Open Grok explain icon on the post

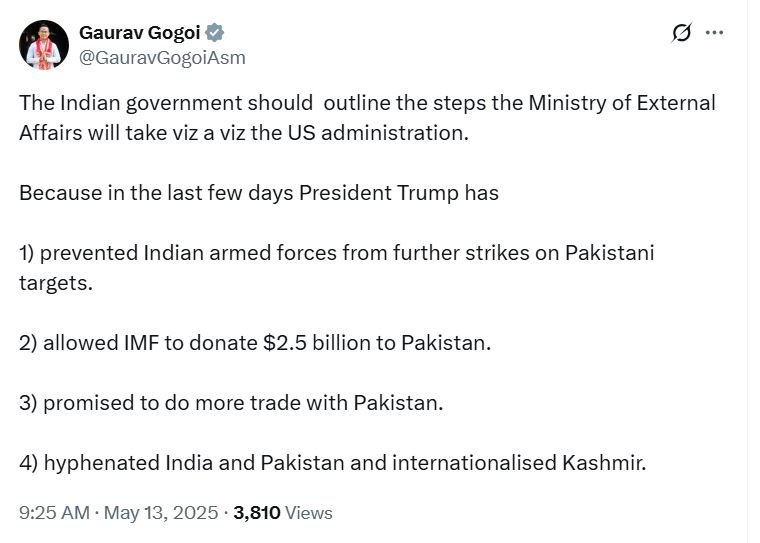coord(681,33)
